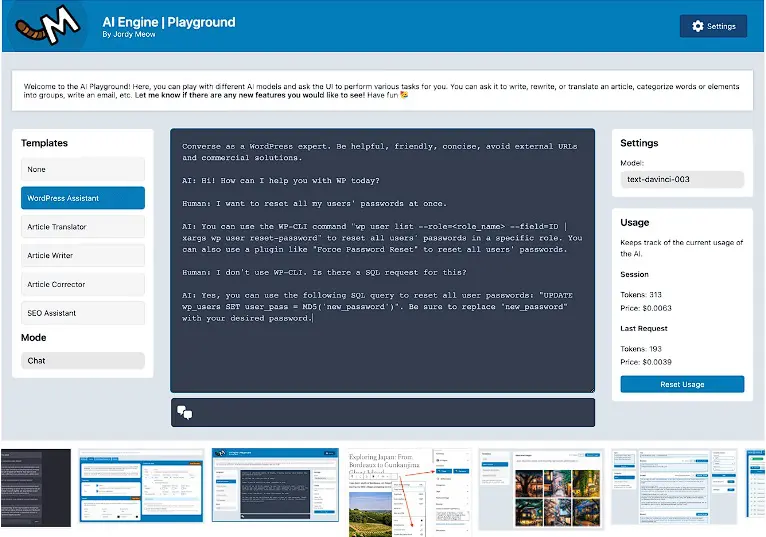Open the Mode dropdown showing Chat

coord(83,361)
